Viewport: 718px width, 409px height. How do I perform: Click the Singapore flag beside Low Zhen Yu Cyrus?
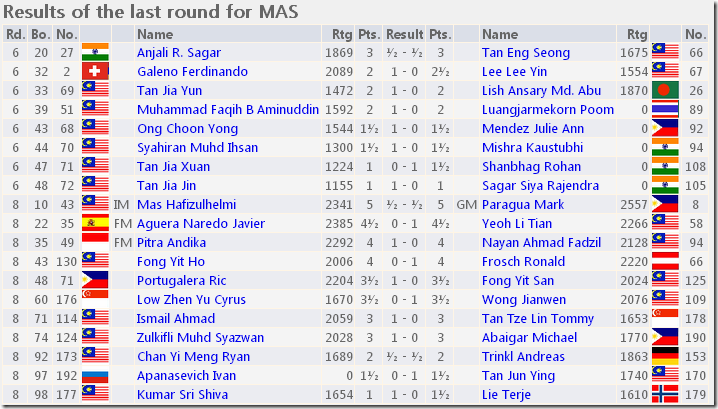95,299
